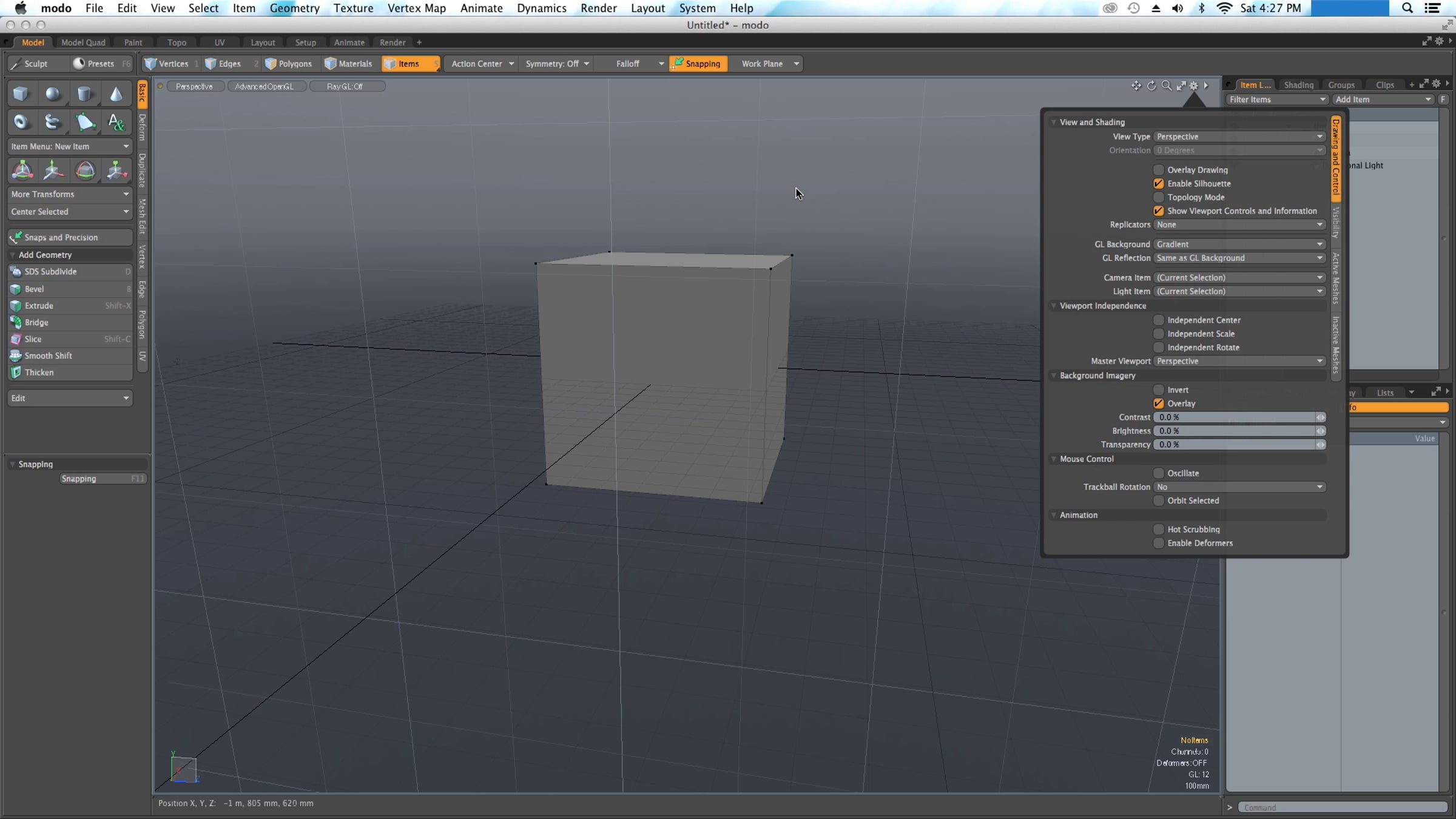This screenshot has height=819, width=1456.
Task: Activate the Rotate transform tool
Action: pos(86,170)
